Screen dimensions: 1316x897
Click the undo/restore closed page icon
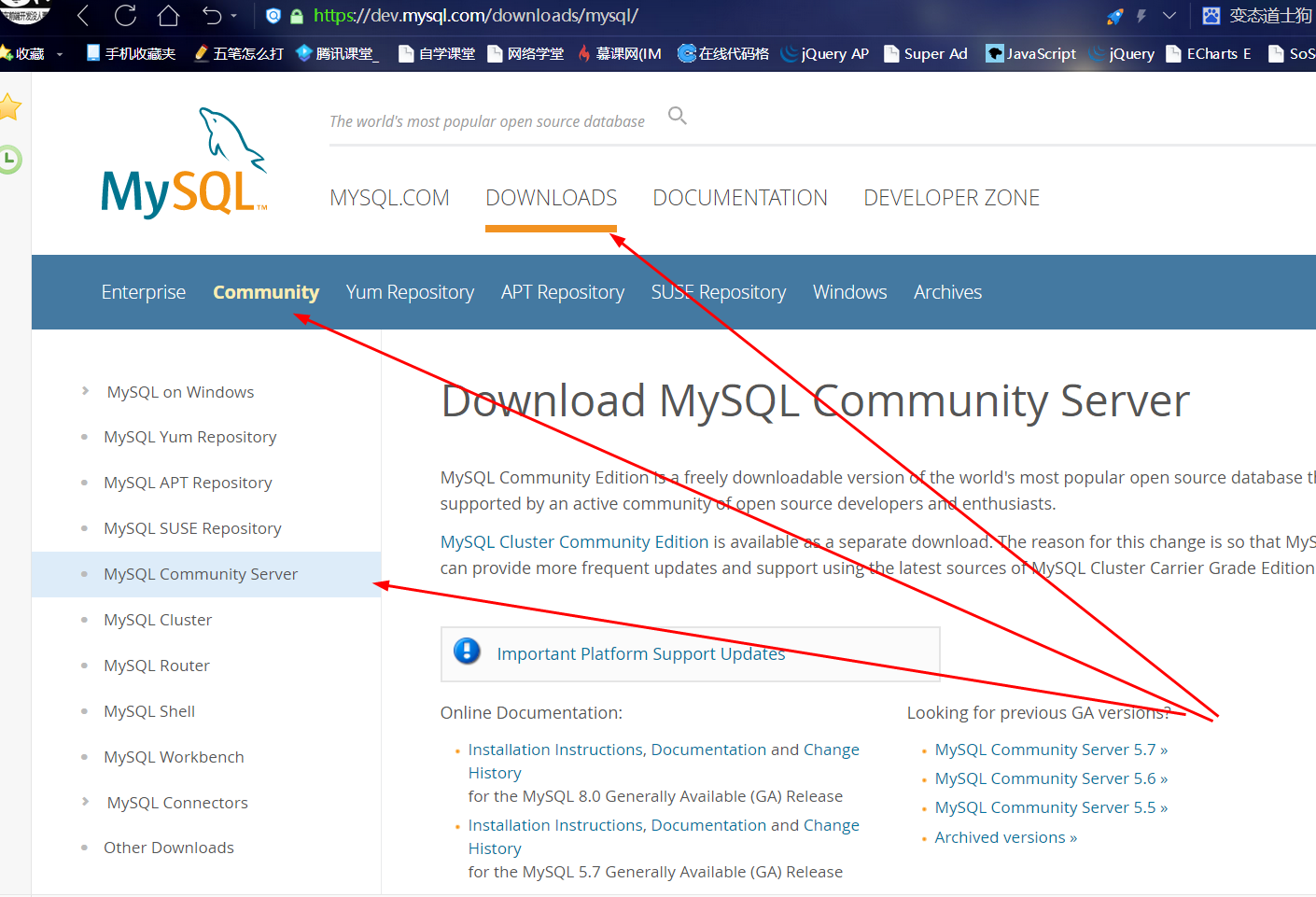tap(212, 16)
